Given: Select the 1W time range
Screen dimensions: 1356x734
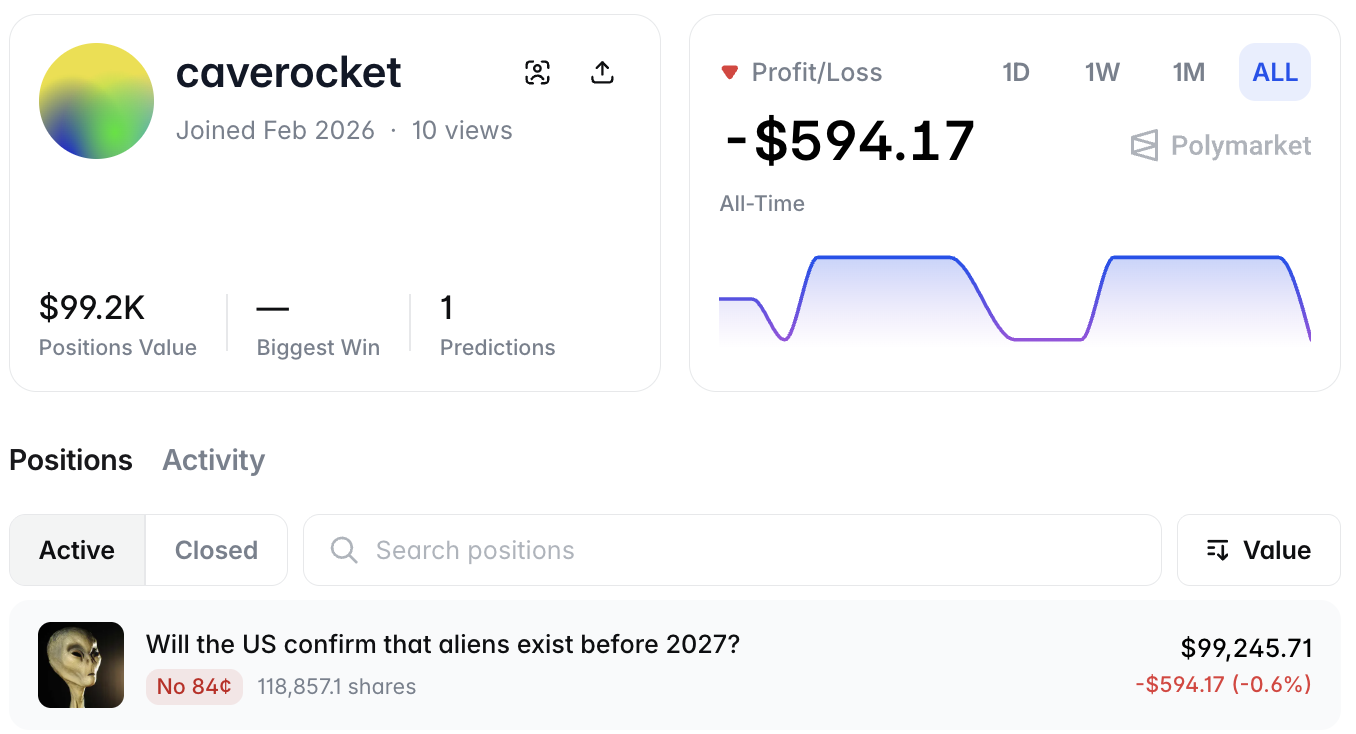Looking at the screenshot, I should point(1102,72).
